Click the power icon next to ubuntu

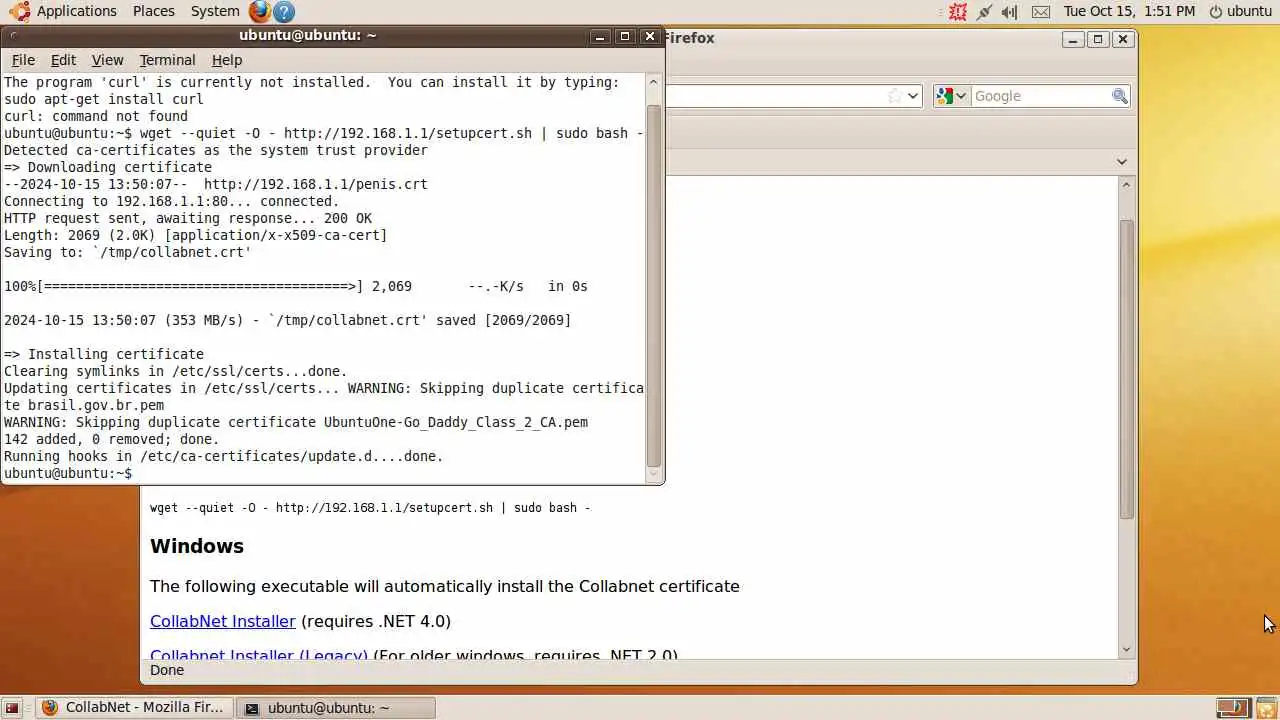1216,11
